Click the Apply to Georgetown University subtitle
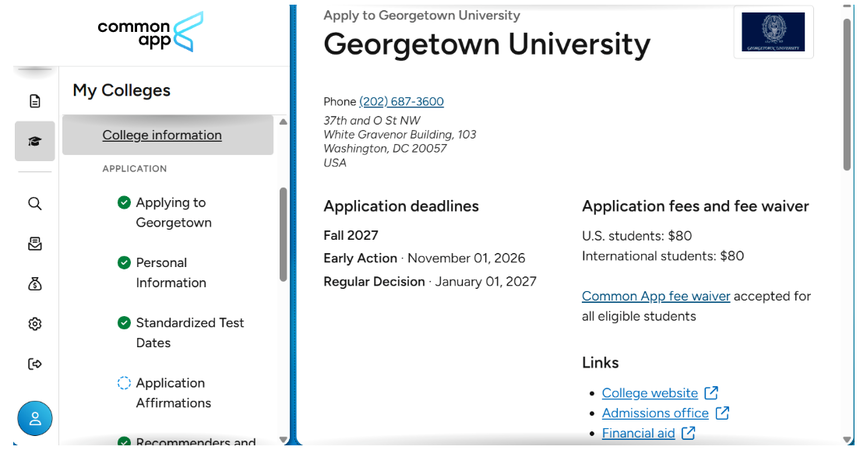 pyautogui.click(x=422, y=15)
